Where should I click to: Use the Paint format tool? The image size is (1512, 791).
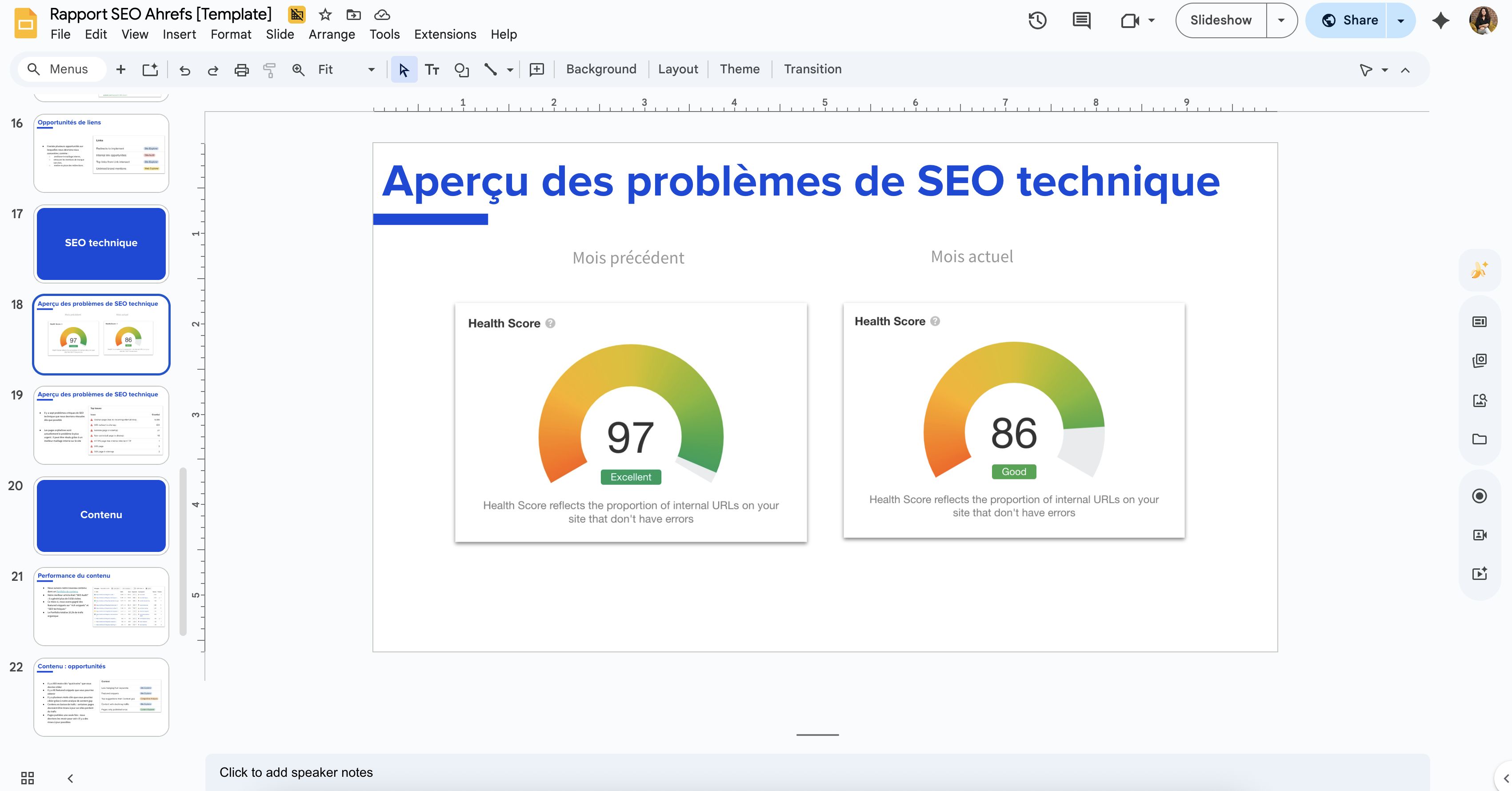coord(269,69)
